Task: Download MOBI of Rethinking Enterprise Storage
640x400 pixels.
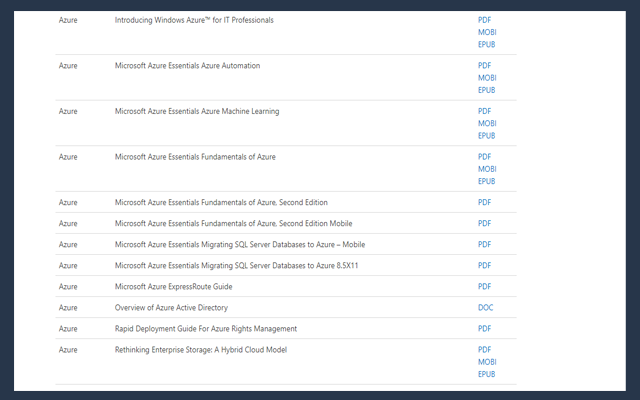Action: tap(487, 362)
